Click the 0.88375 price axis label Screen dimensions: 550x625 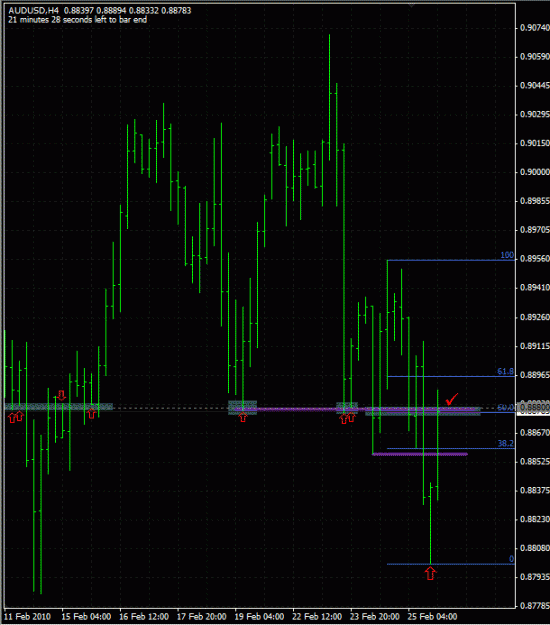(535, 490)
